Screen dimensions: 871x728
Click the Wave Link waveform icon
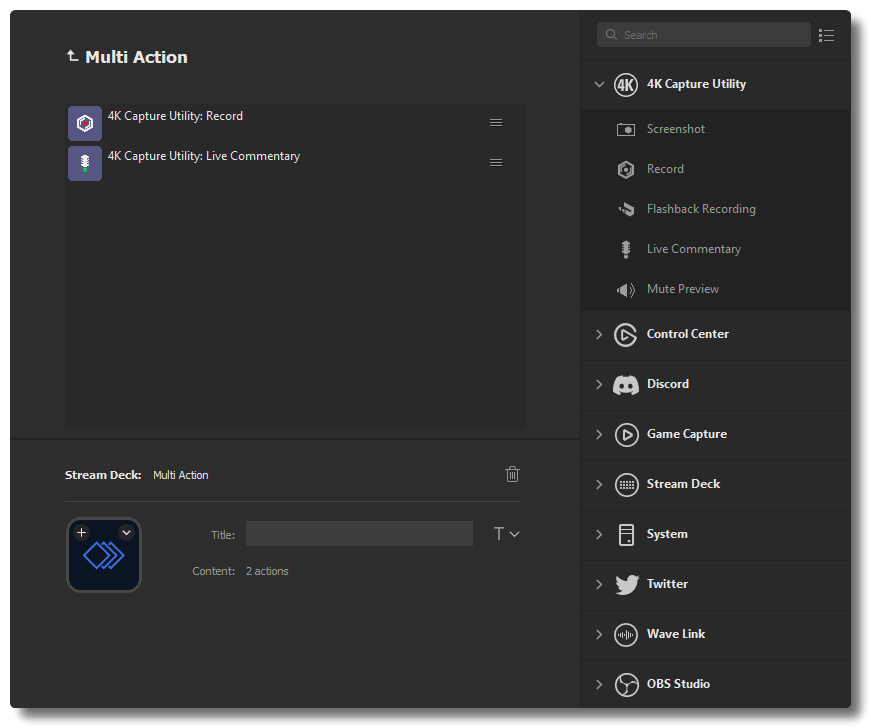625,635
